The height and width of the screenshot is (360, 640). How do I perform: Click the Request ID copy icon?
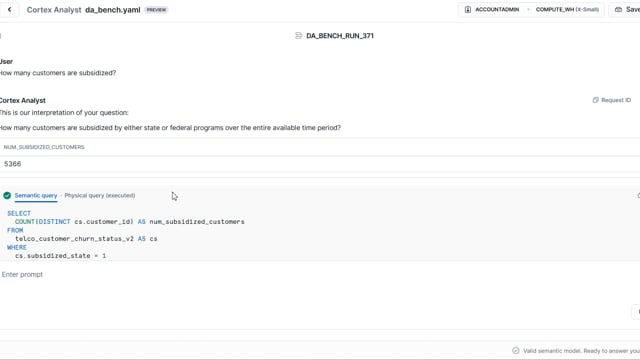pyautogui.click(x=596, y=100)
